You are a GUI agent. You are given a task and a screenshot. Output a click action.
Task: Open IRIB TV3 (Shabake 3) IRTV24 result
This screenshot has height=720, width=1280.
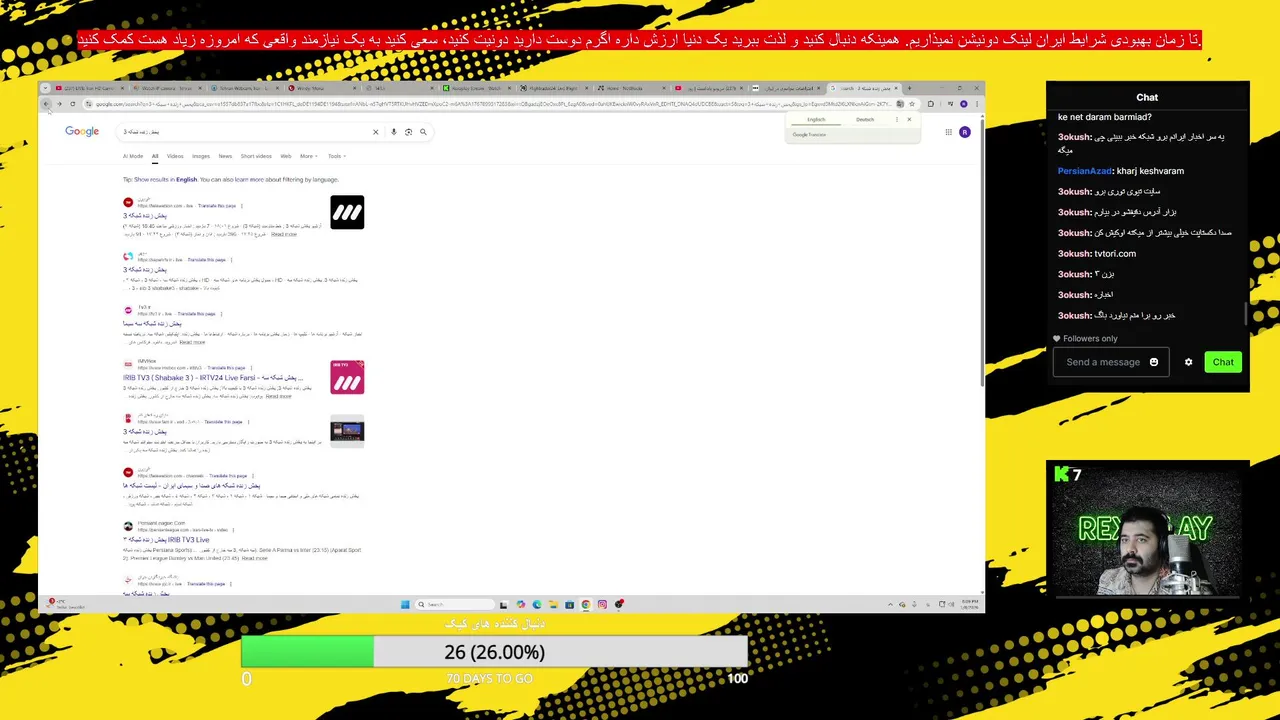213,378
